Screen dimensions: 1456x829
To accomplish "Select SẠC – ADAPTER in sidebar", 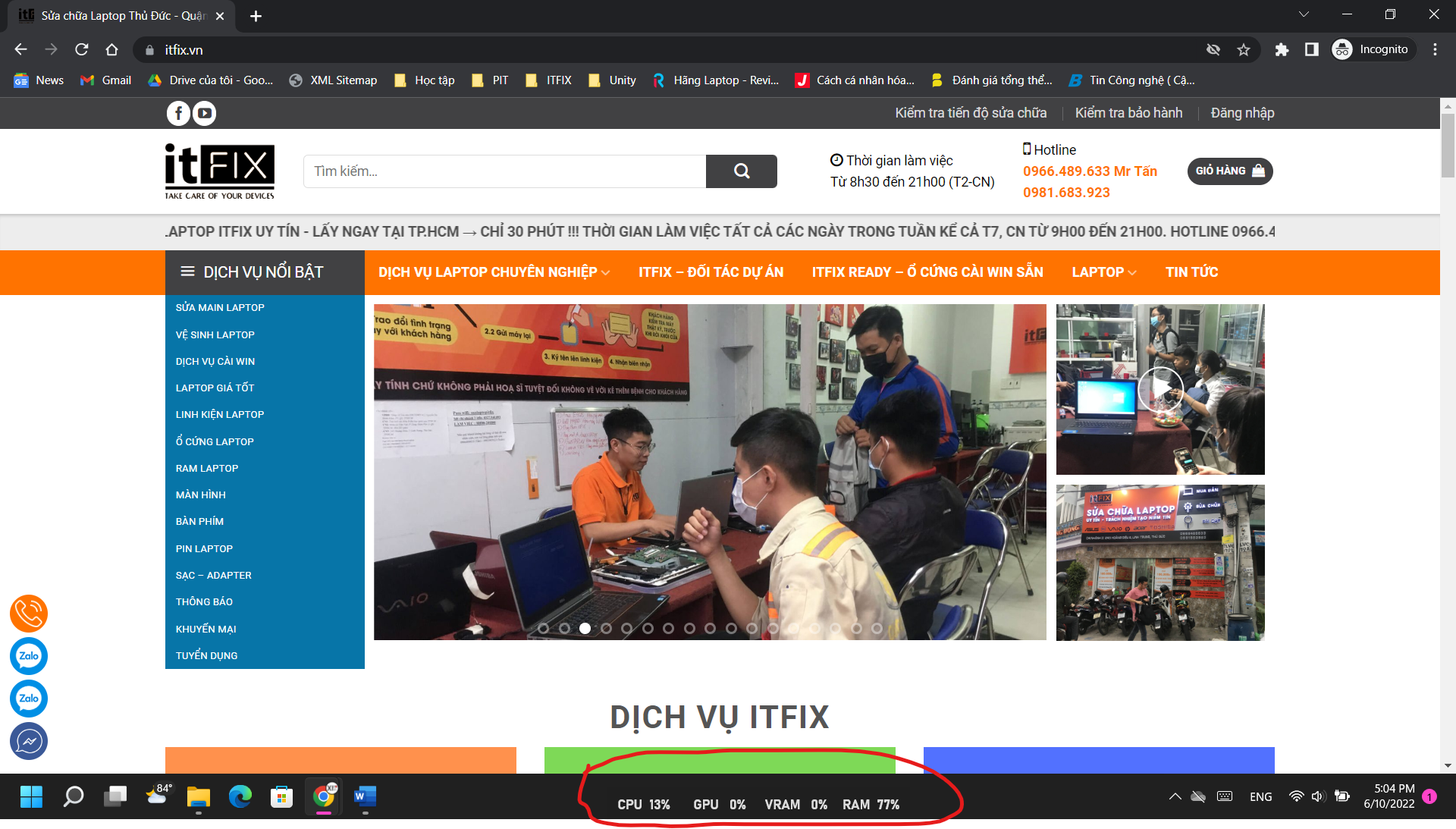I will [213, 575].
